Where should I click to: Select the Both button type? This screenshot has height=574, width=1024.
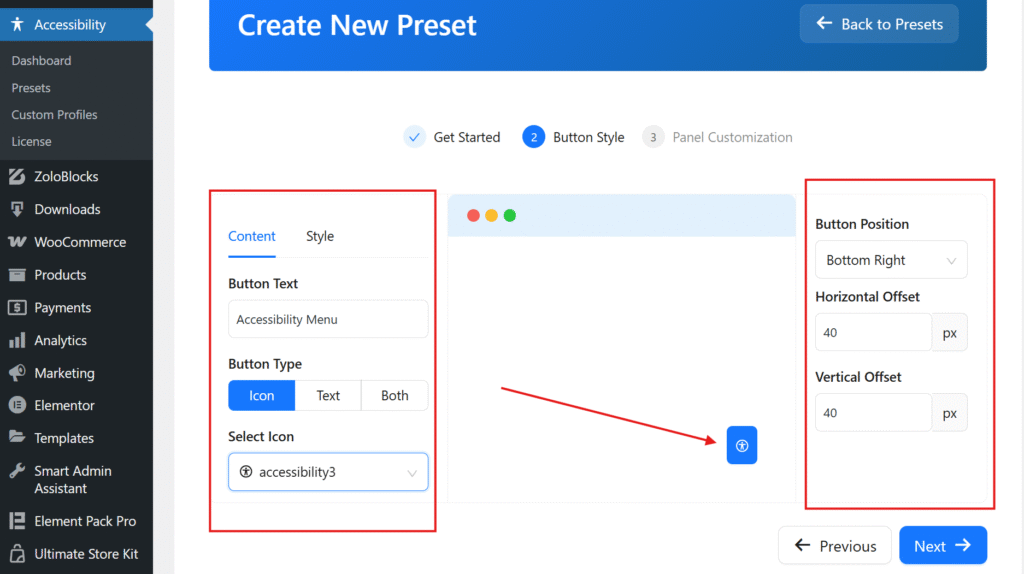[x=395, y=396]
